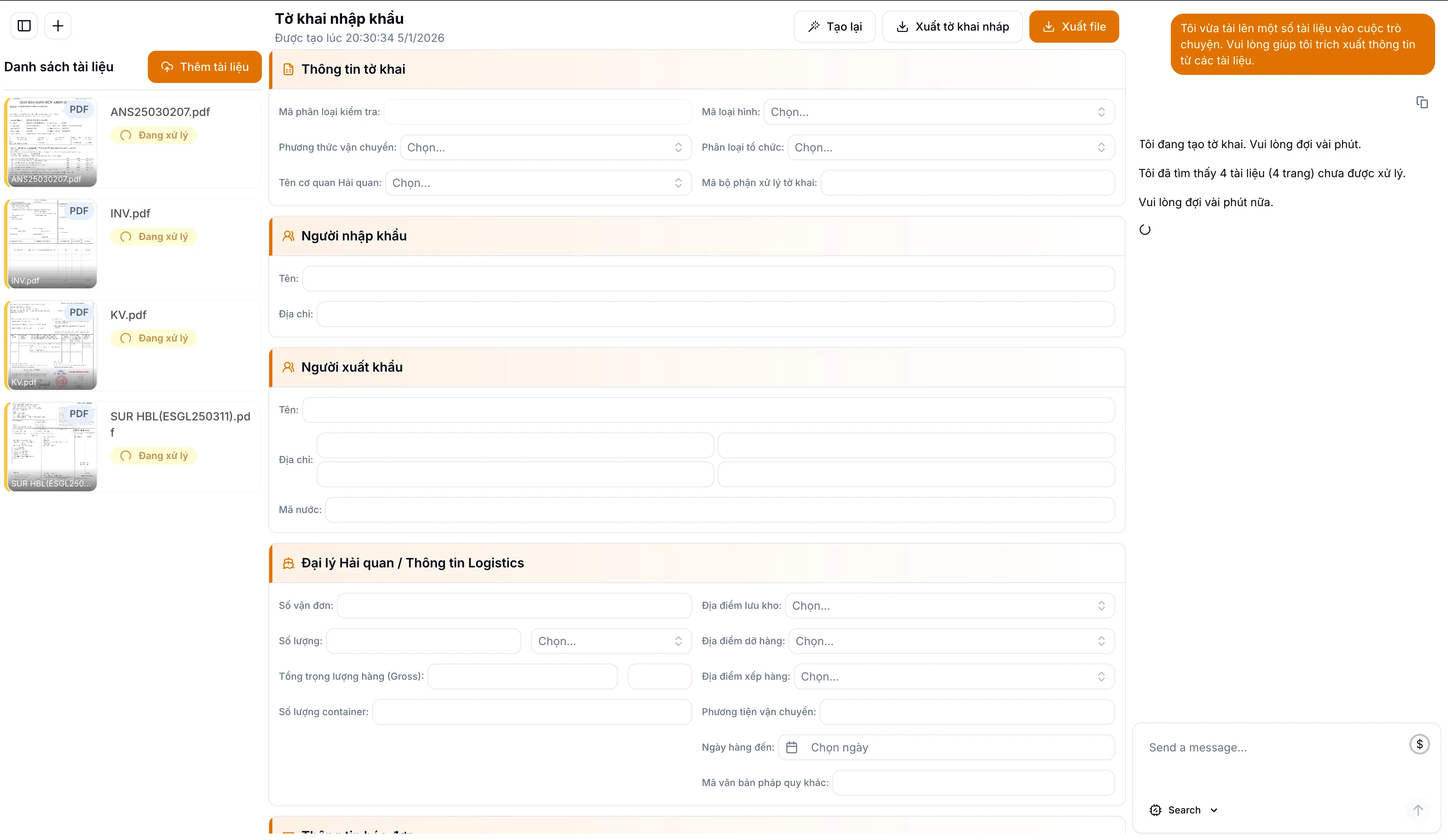Select the KV.pdf document thumbnail

(x=53, y=345)
